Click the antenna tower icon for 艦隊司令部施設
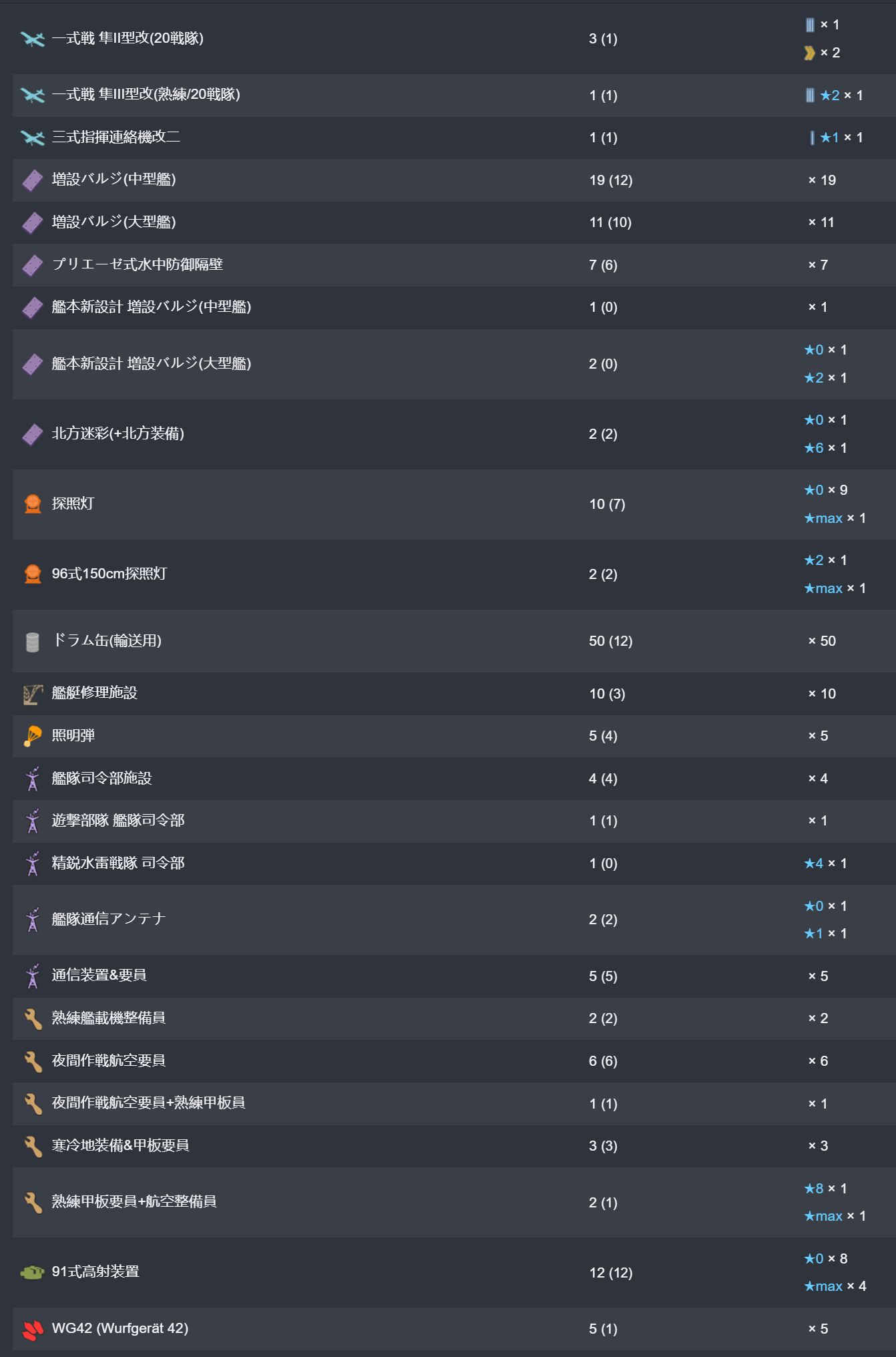The height and width of the screenshot is (1357, 896). [x=32, y=779]
